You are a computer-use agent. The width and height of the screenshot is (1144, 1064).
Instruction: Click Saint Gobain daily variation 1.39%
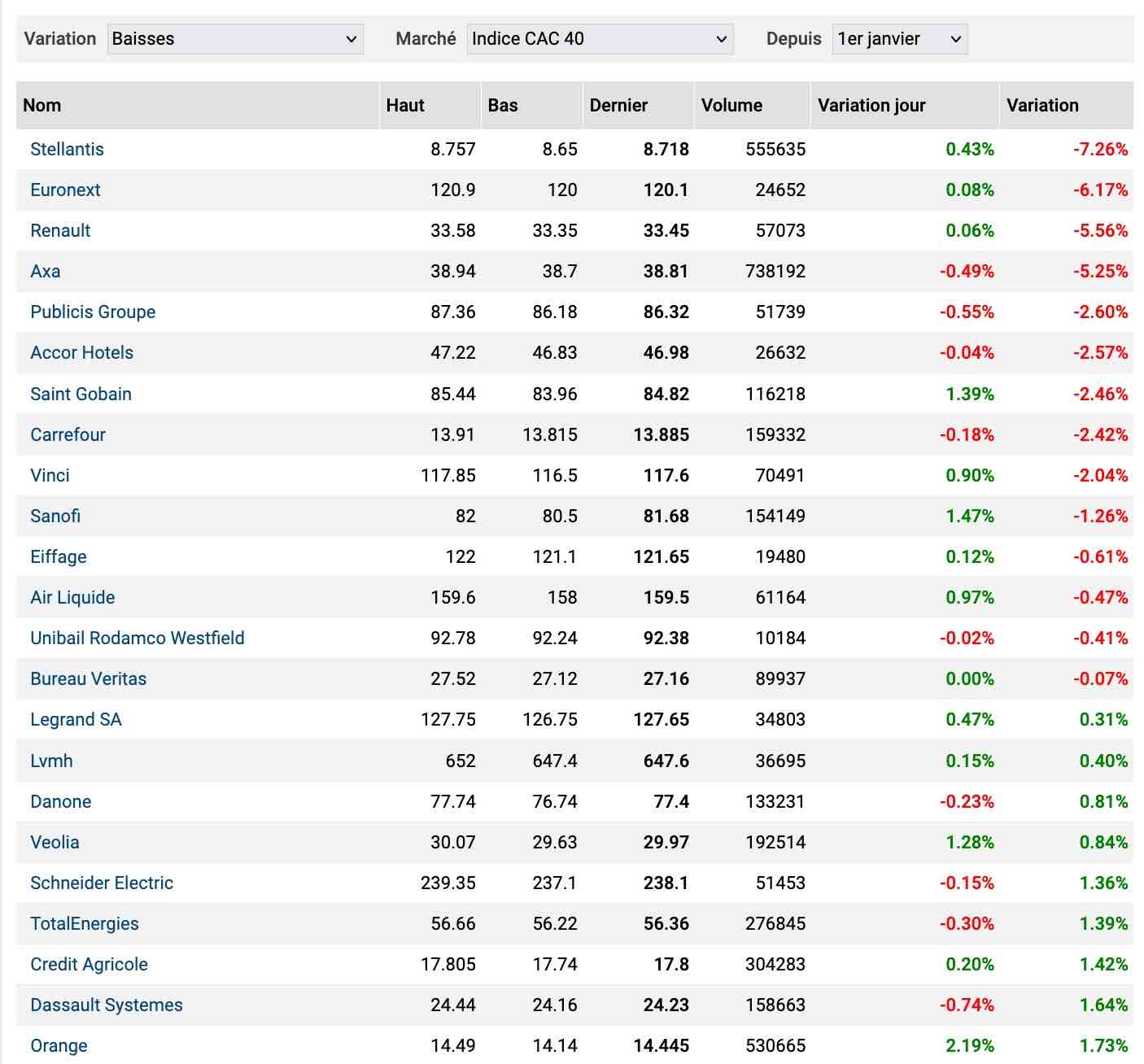coord(970,395)
